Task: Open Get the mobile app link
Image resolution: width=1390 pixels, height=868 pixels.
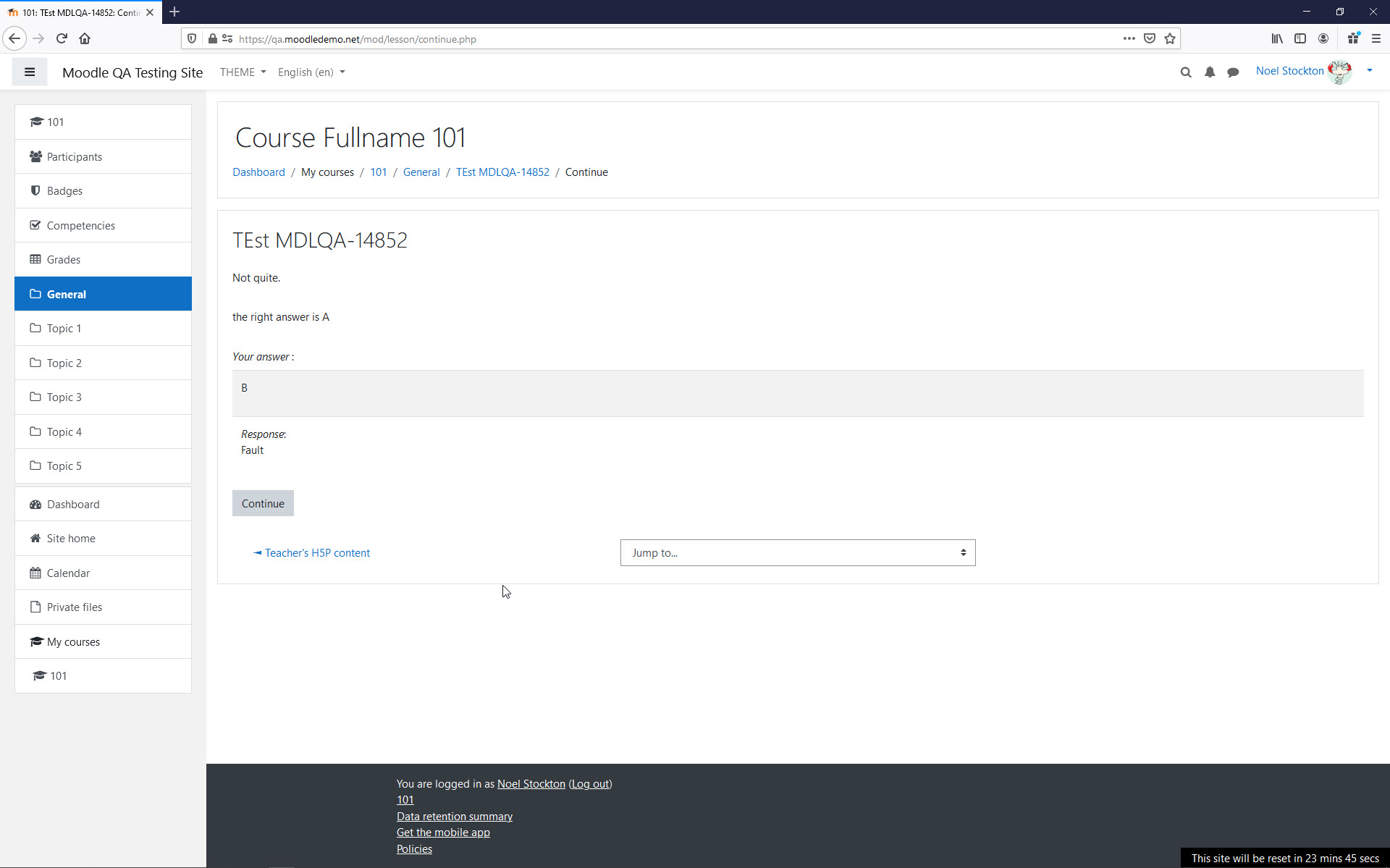Action: coord(443,833)
